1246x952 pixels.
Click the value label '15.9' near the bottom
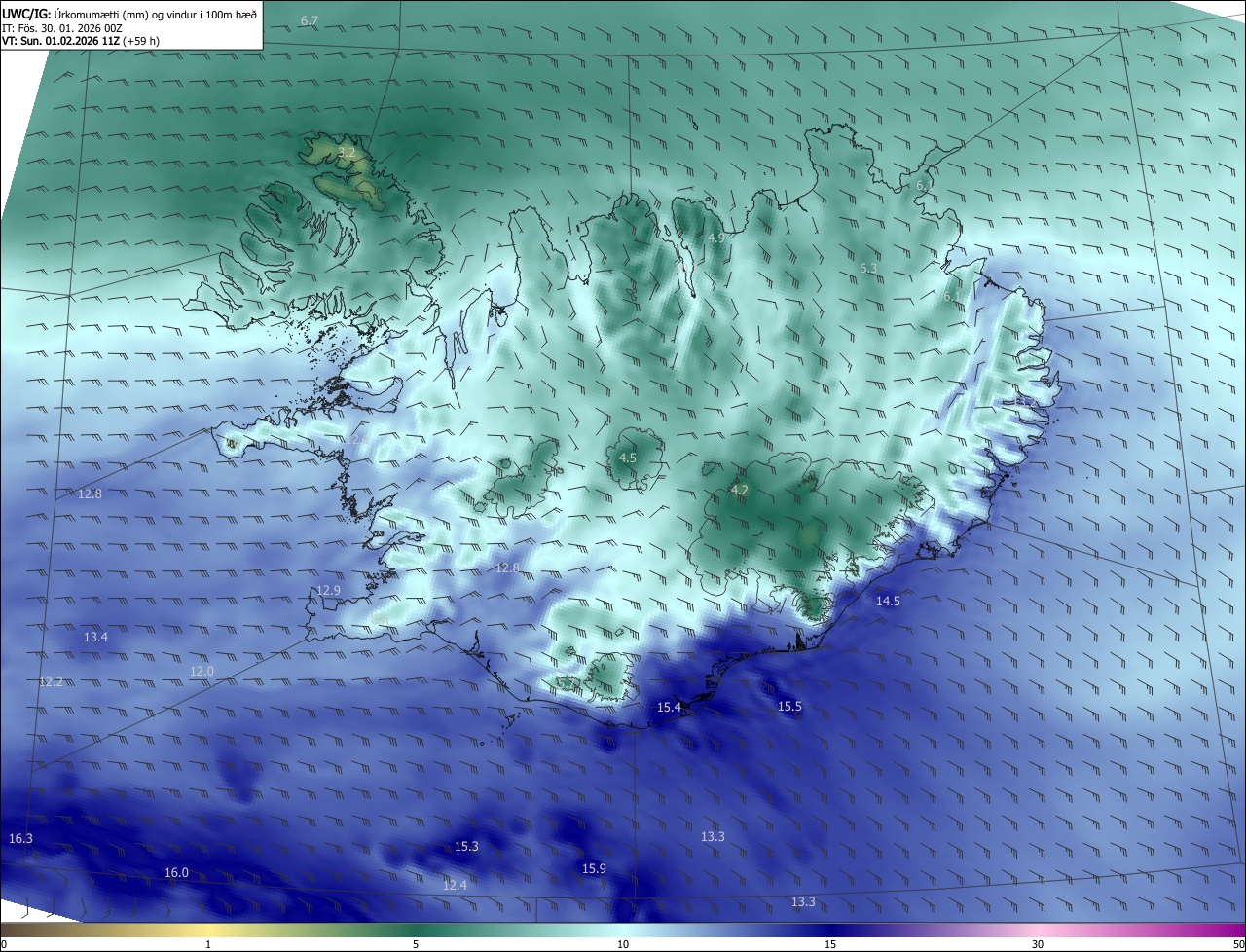tap(594, 868)
